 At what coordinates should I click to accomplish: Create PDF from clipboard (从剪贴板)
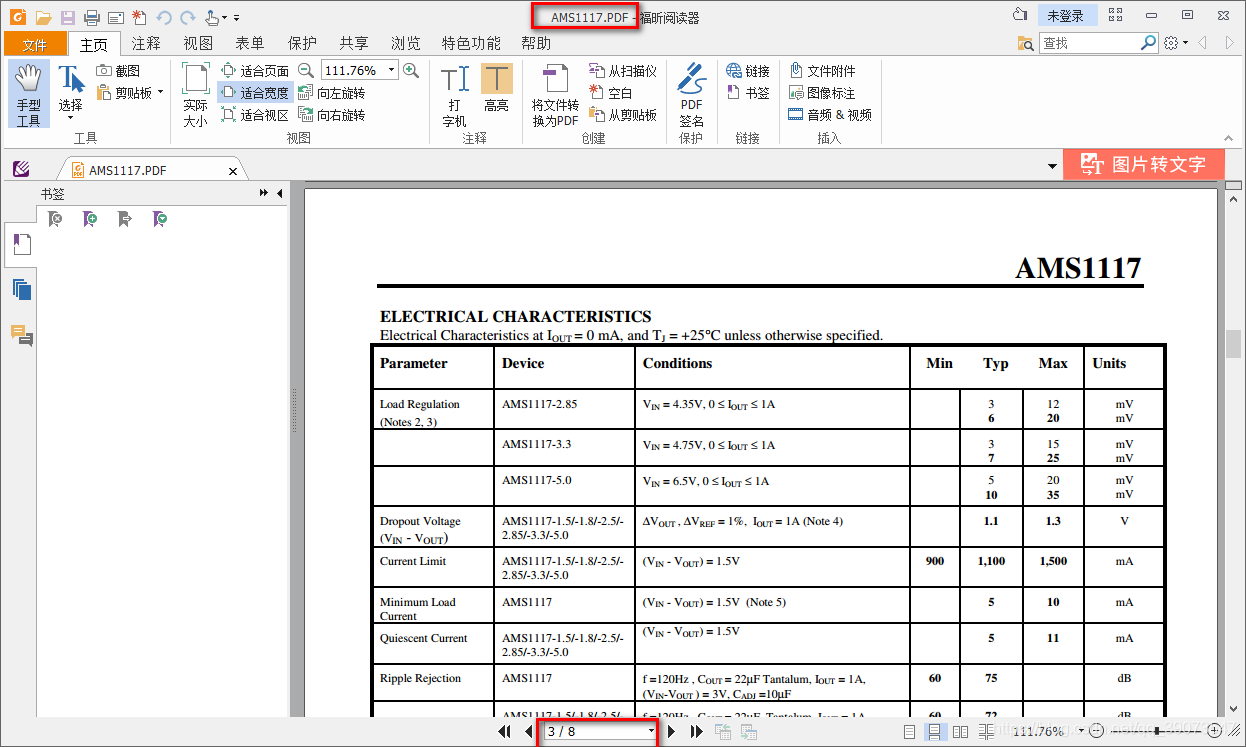click(x=623, y=115)
